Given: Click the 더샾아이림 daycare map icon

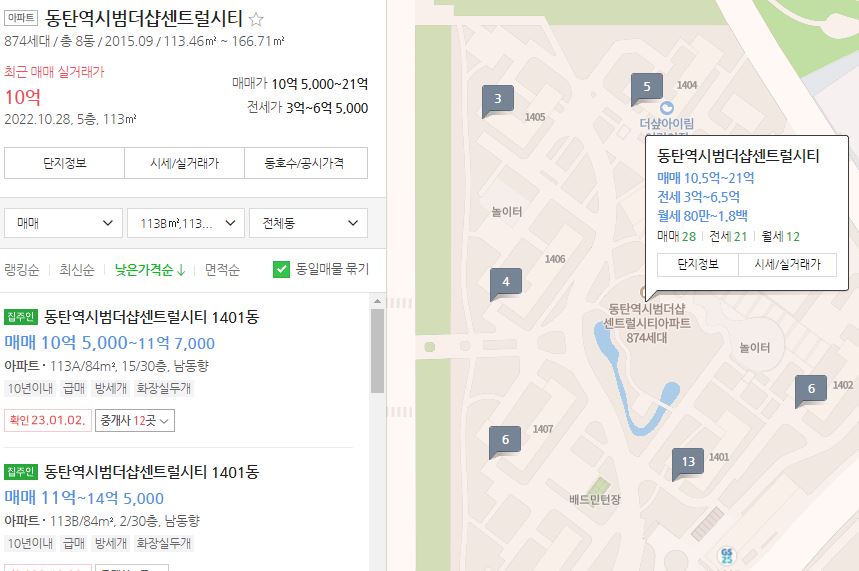Looking at the screenshot, I should 667,108.
